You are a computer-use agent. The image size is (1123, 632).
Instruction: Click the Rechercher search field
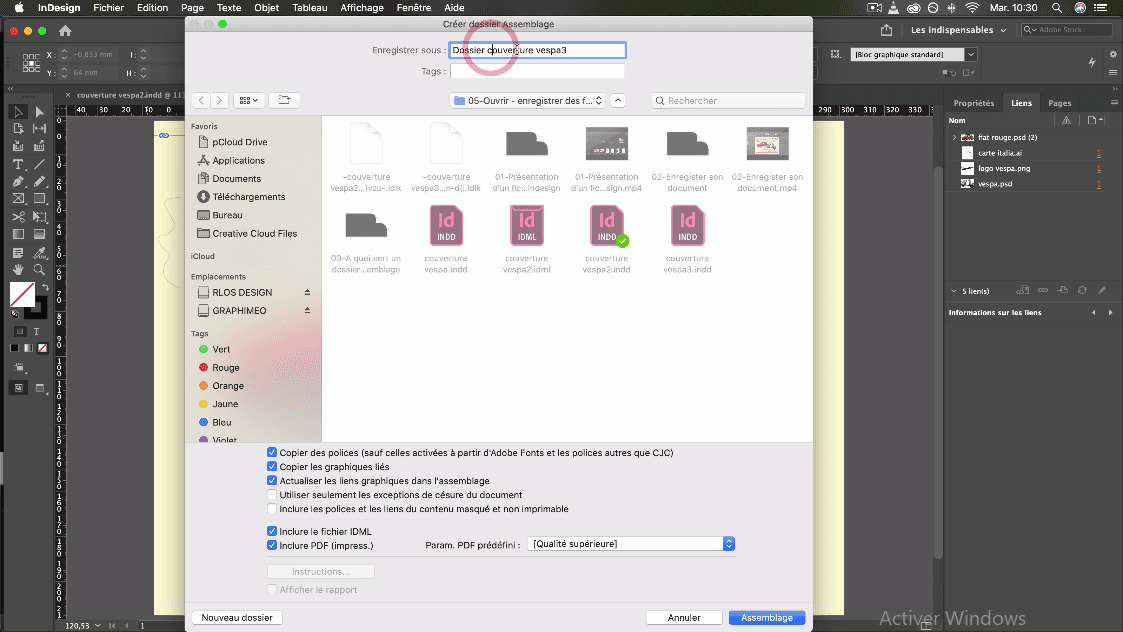point(730,101)
